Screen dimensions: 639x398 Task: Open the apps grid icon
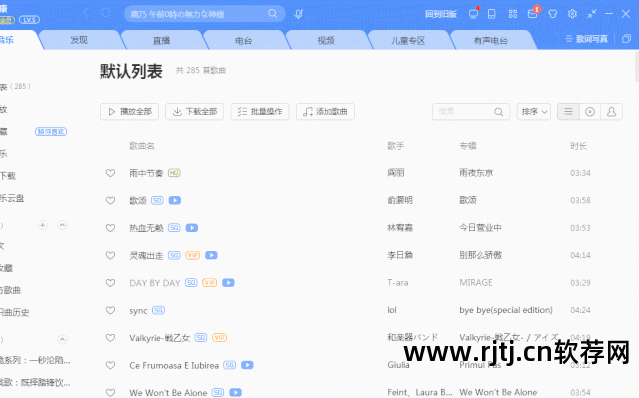coord(513,14)
